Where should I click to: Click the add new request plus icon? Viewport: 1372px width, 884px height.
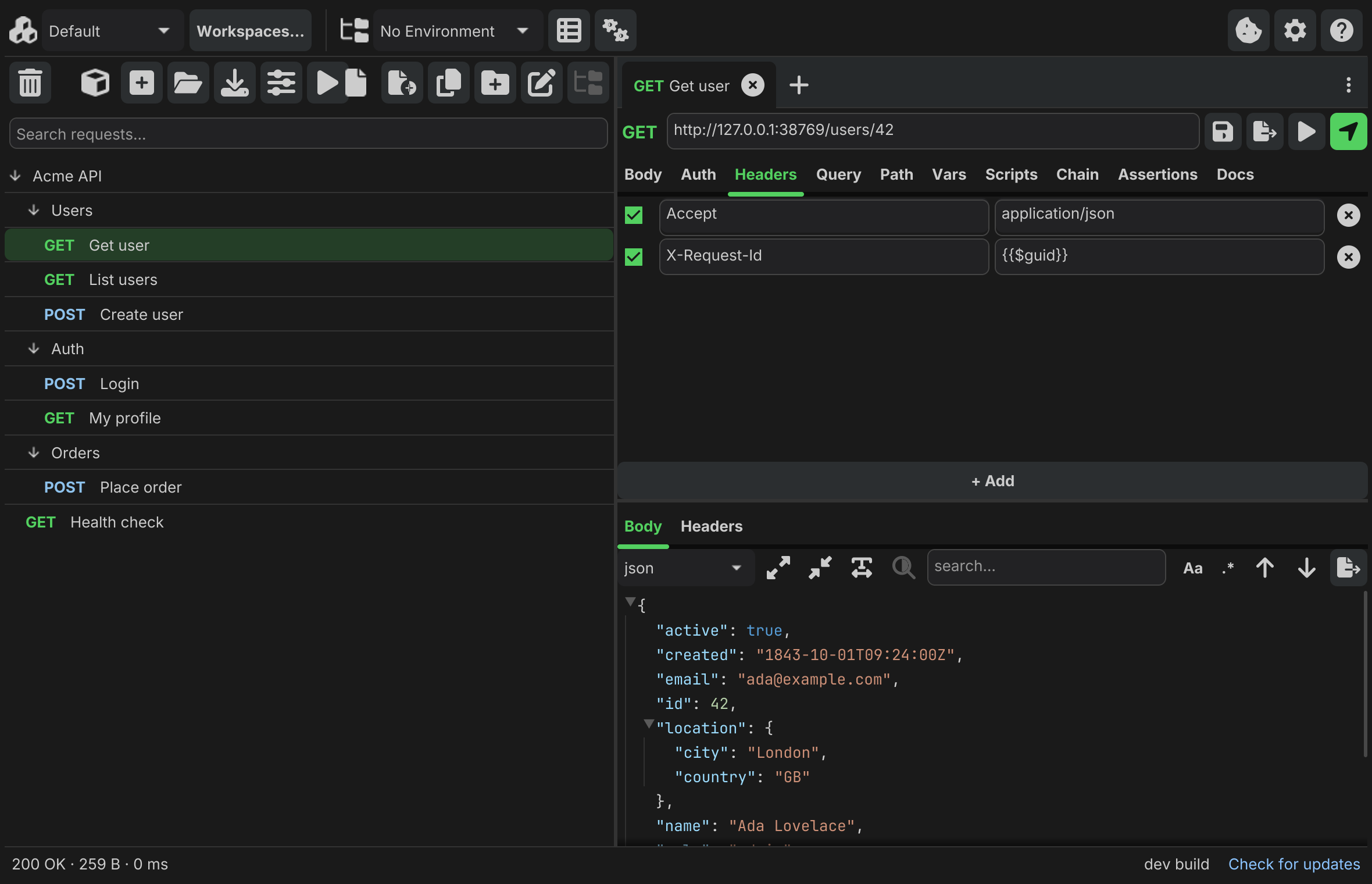[141, 83]
